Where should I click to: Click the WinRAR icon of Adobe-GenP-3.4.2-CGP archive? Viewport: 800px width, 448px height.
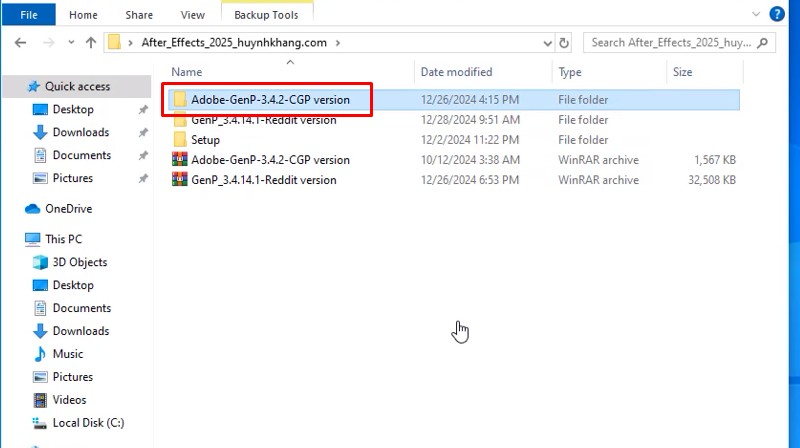click(180, 160)
